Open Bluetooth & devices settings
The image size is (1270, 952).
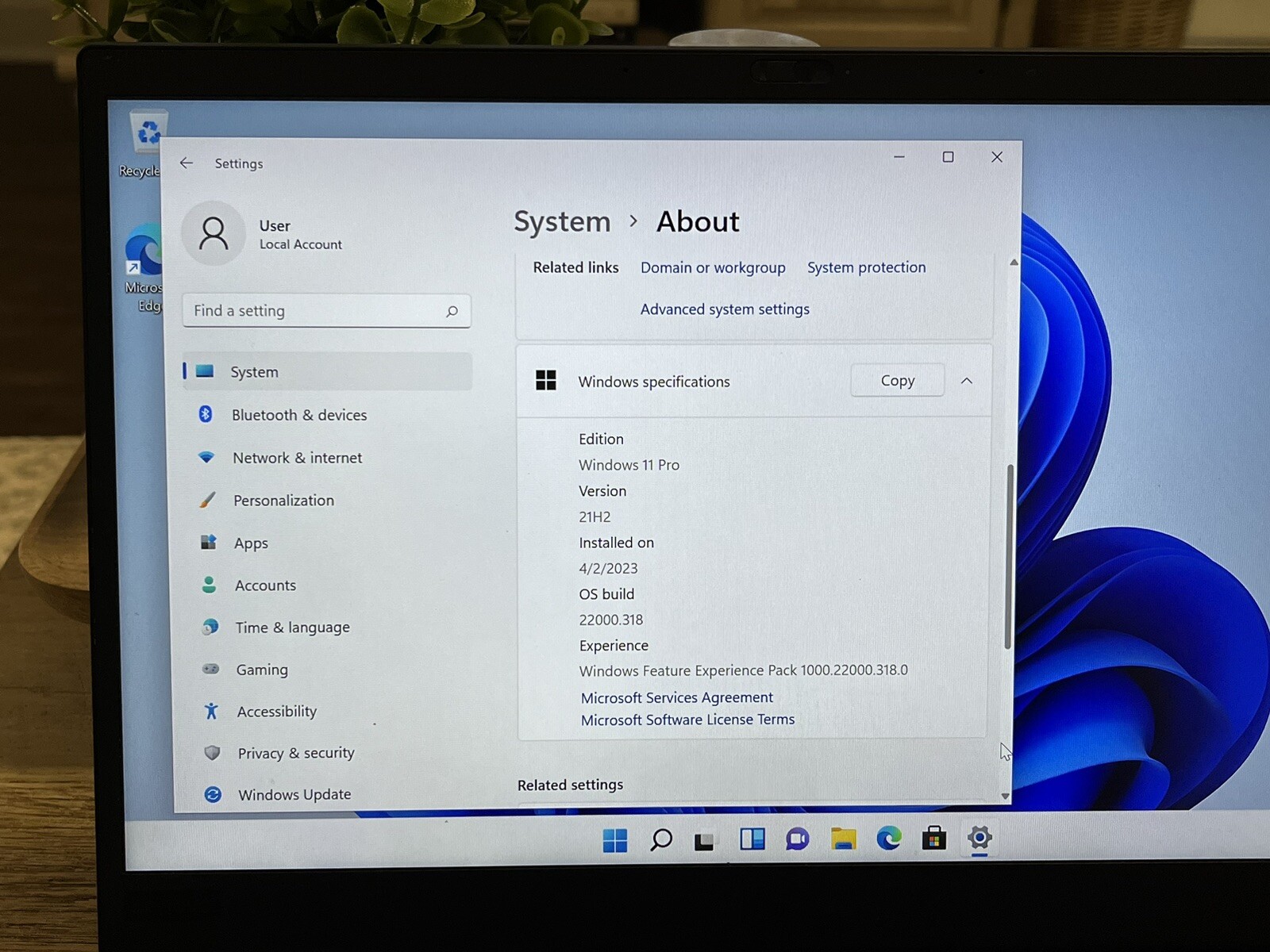(x=299, y=415)
